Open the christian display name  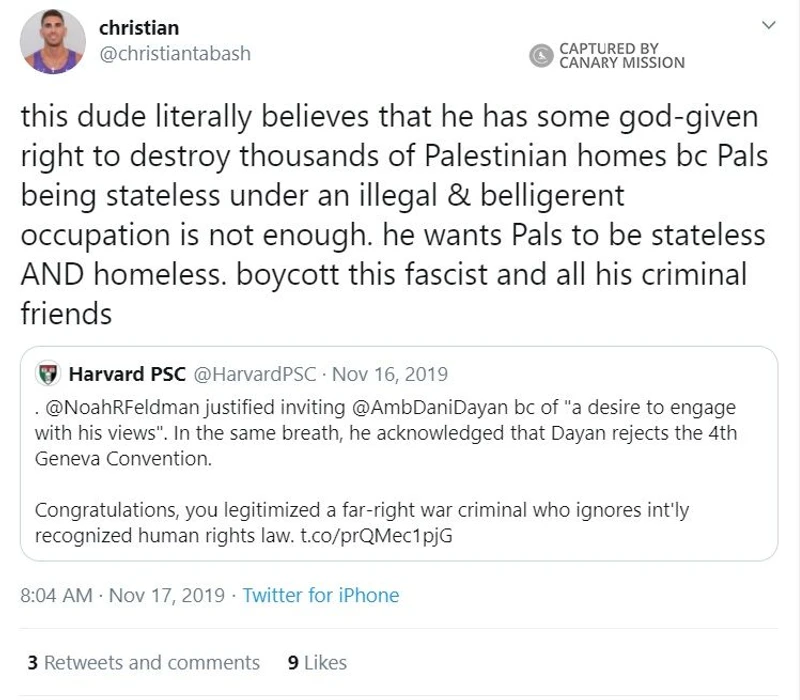(x=139, y=28)
